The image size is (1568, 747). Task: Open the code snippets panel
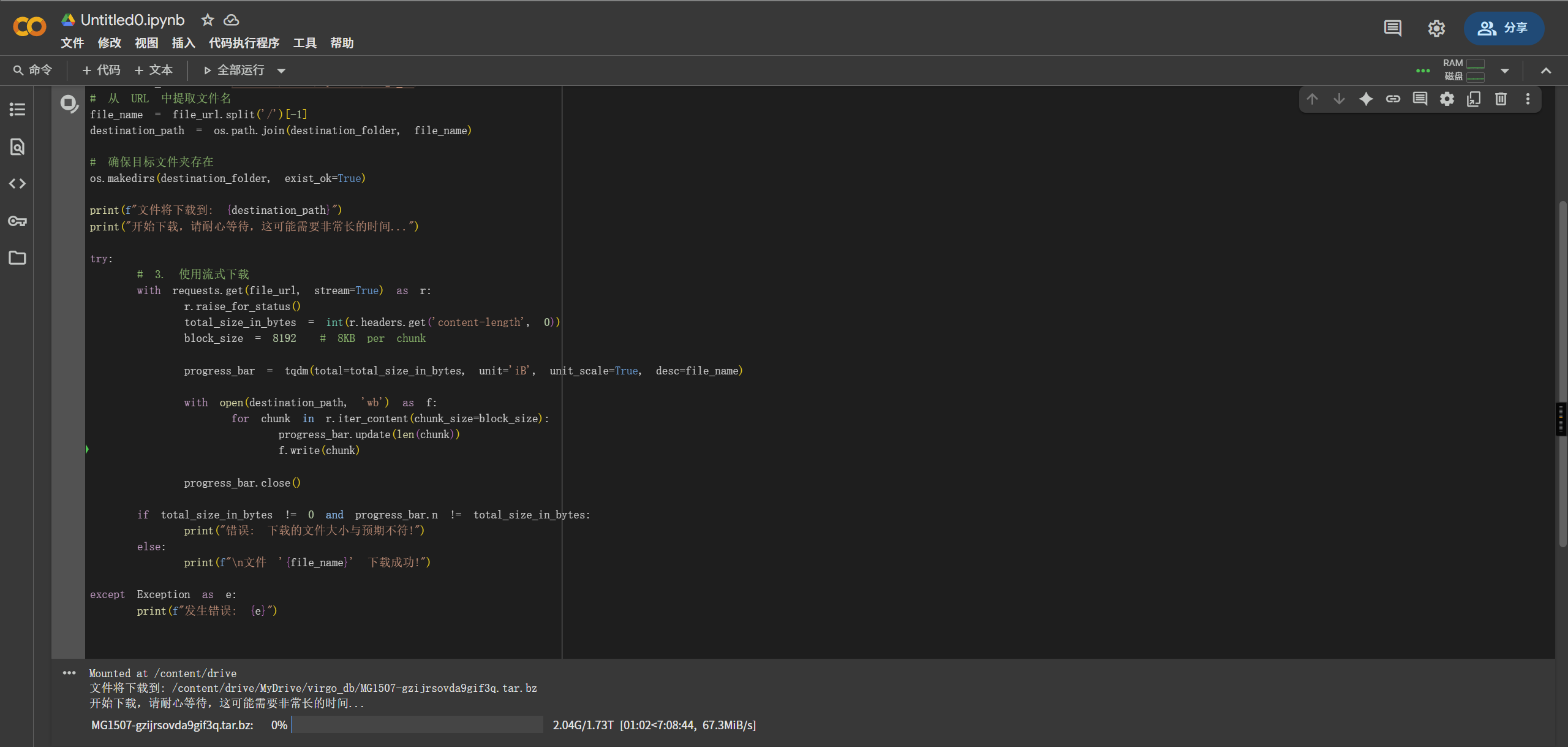[17, 184]
